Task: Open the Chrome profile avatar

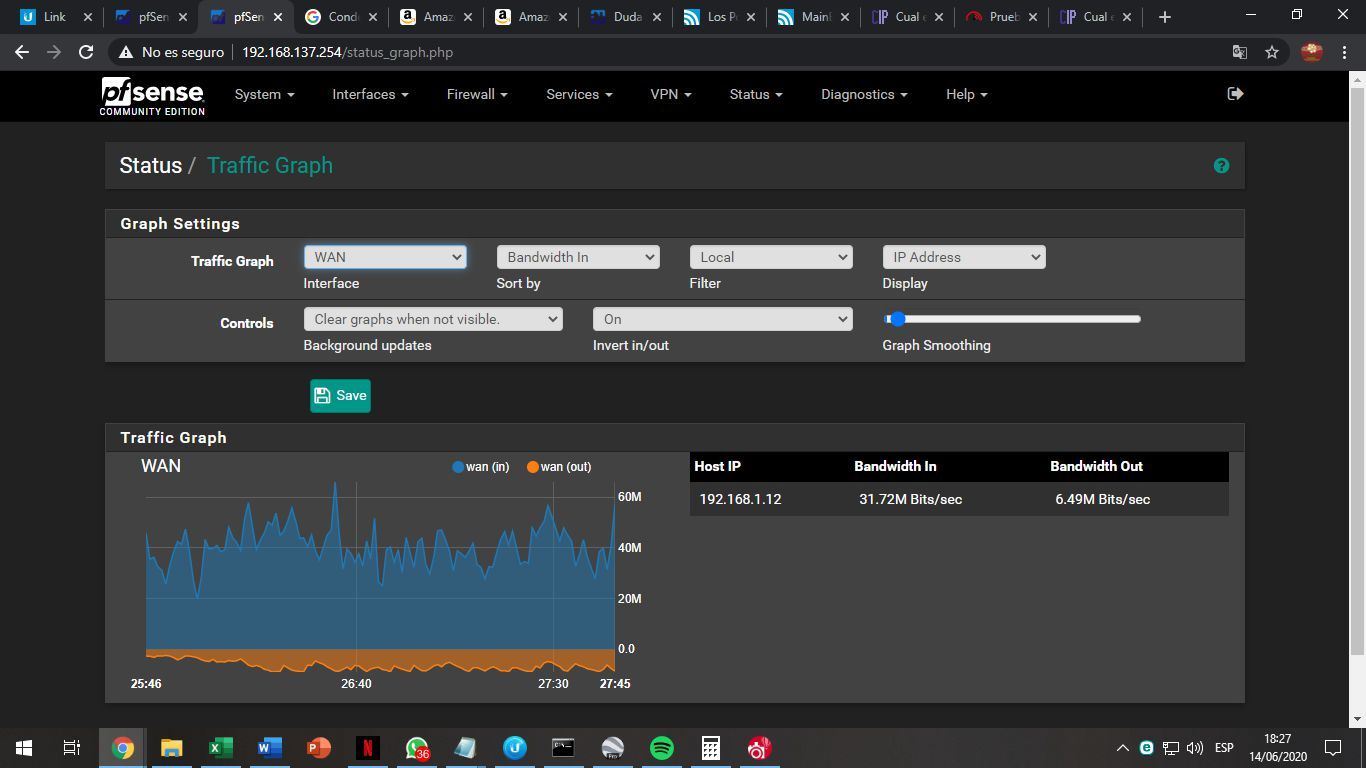Action: [x=1312, y=52]
